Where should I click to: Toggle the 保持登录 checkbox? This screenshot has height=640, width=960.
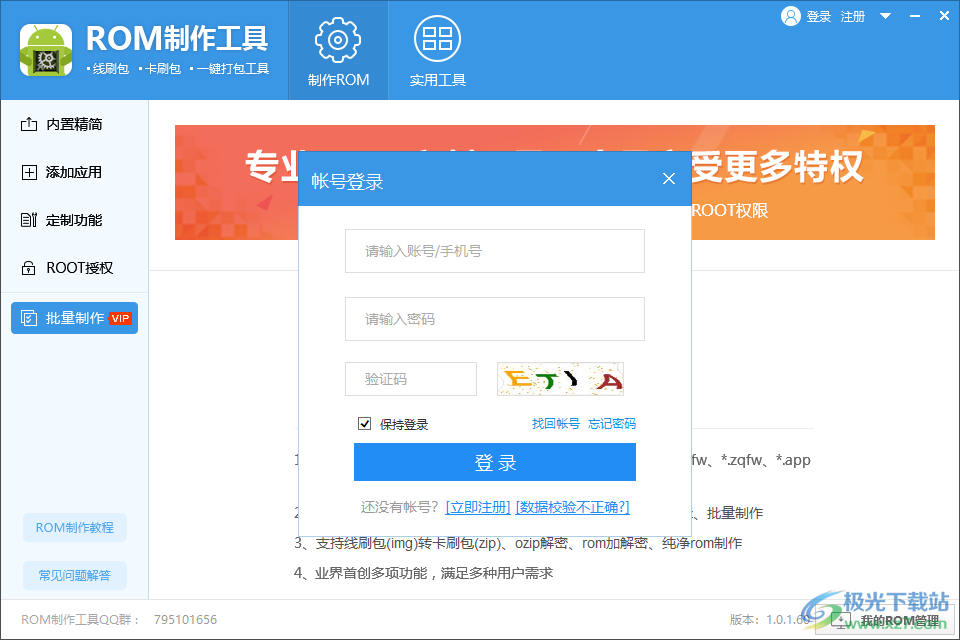click(x=364, y=424)
